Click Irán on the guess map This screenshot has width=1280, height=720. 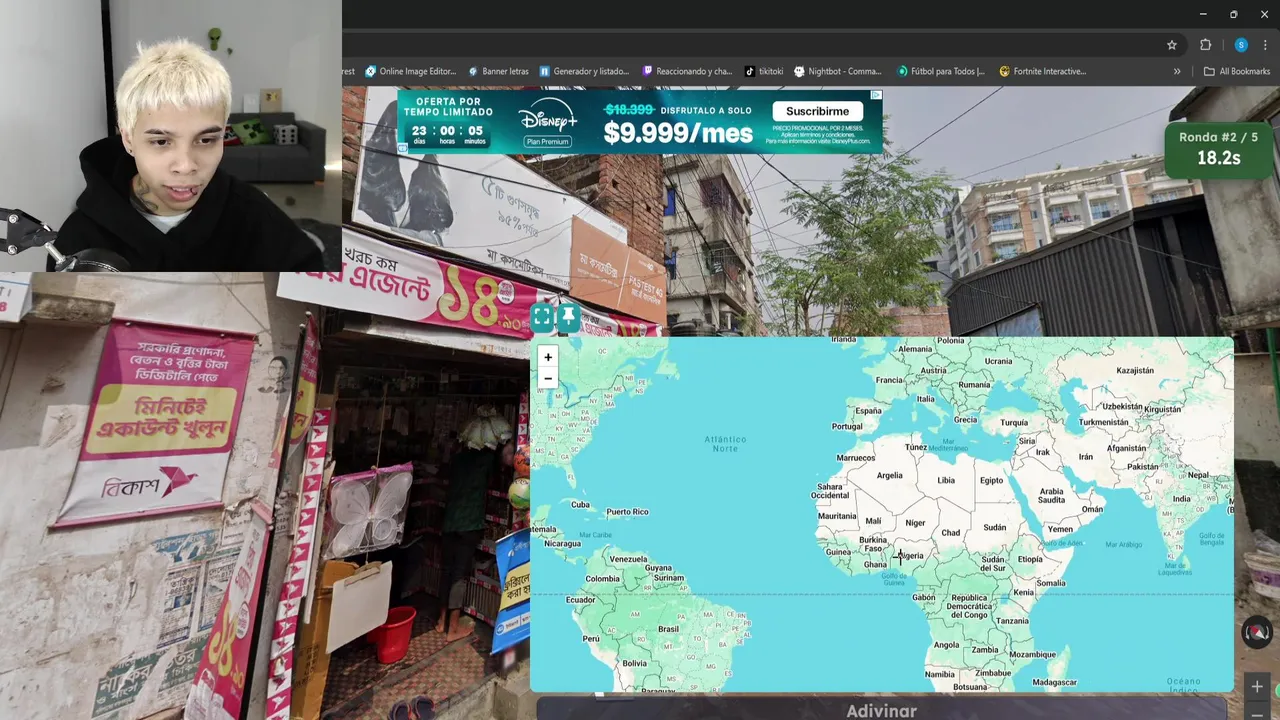coord(1085,457)
